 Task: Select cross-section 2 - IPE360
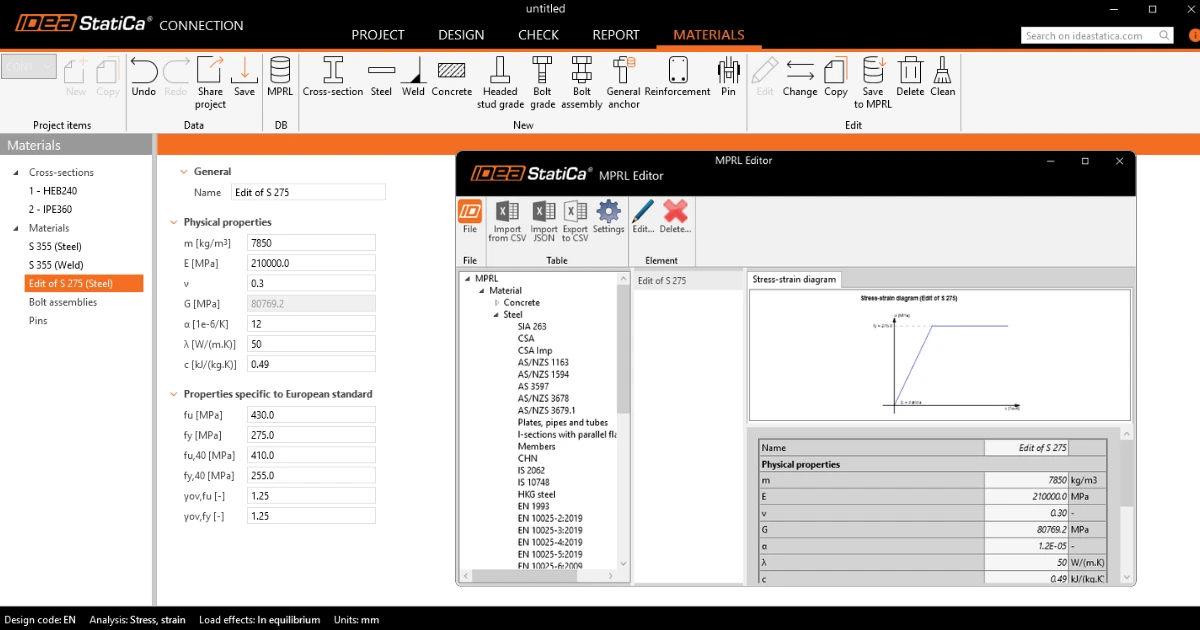(50, 209)
